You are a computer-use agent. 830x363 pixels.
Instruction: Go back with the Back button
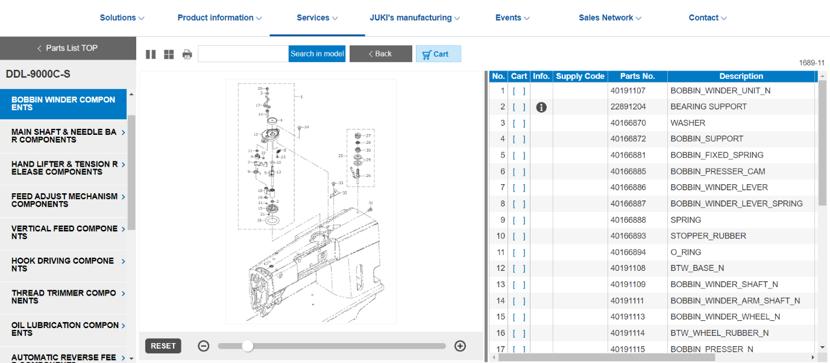point(381,54)
